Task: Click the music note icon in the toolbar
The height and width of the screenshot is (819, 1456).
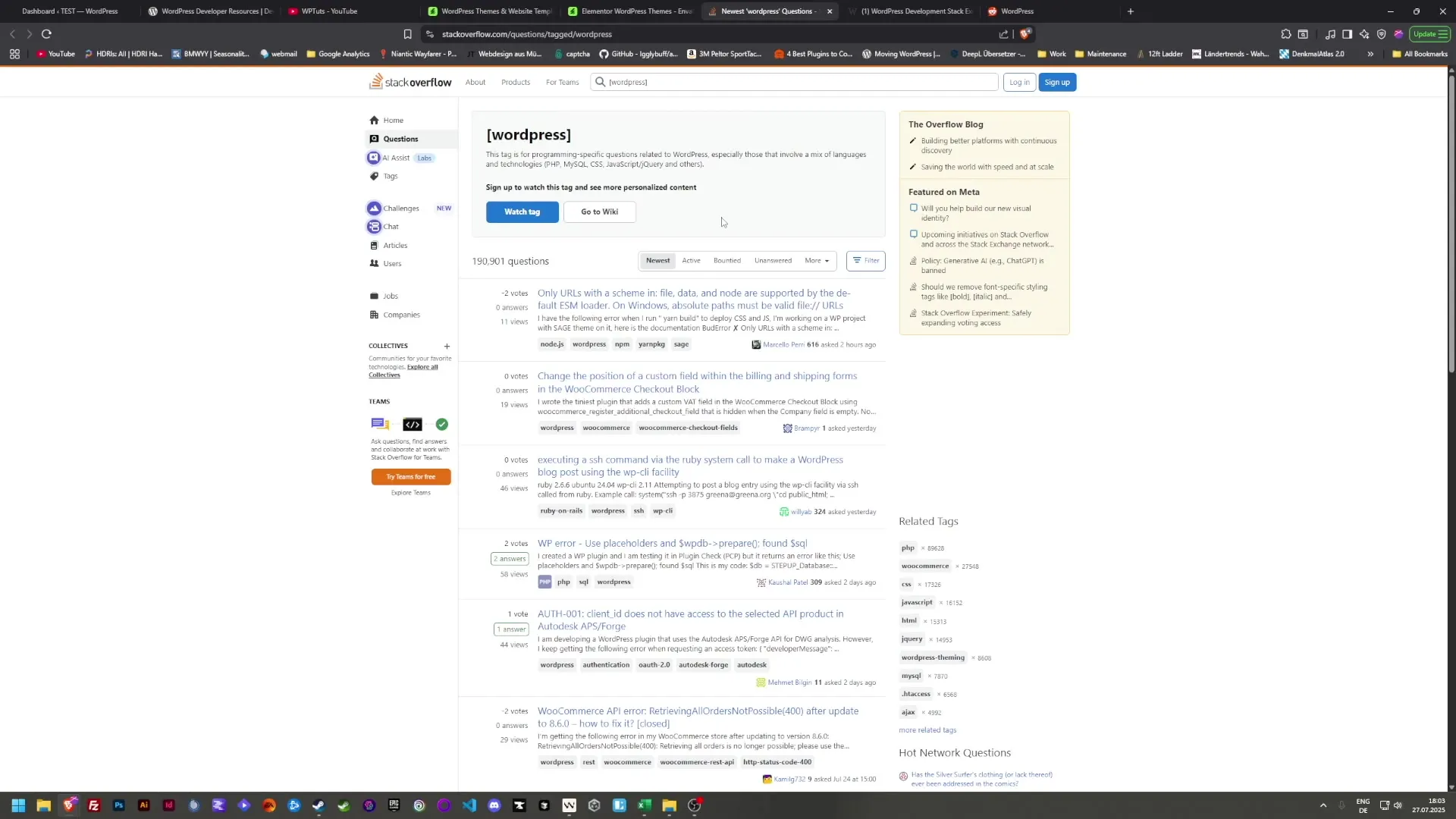Action: 1331,34
